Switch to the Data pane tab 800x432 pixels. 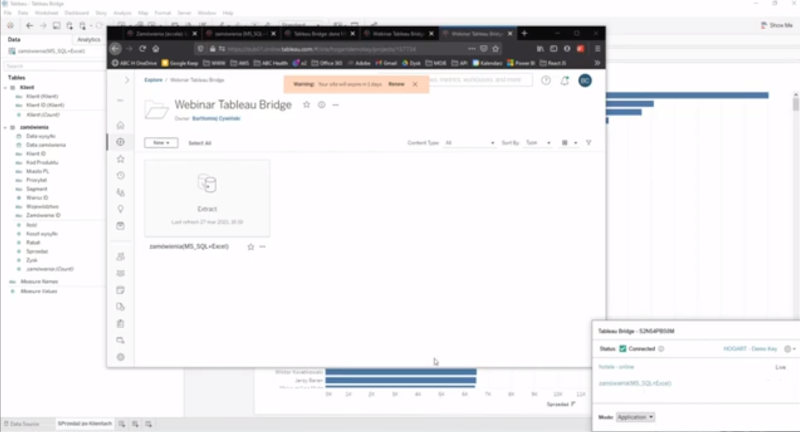(x=14, y=39)
